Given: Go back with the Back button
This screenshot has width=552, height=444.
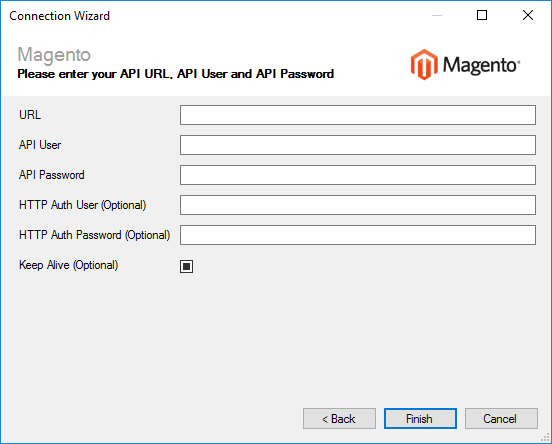Looking at the screenshot, I should click(x=339, y=419).
